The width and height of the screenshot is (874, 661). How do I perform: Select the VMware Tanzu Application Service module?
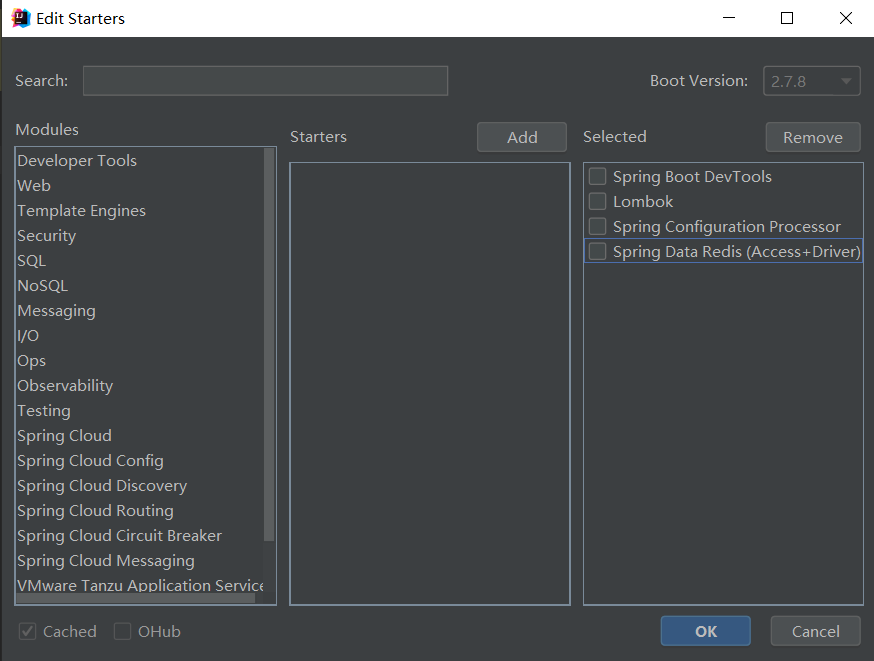click(x=139, y=585)
